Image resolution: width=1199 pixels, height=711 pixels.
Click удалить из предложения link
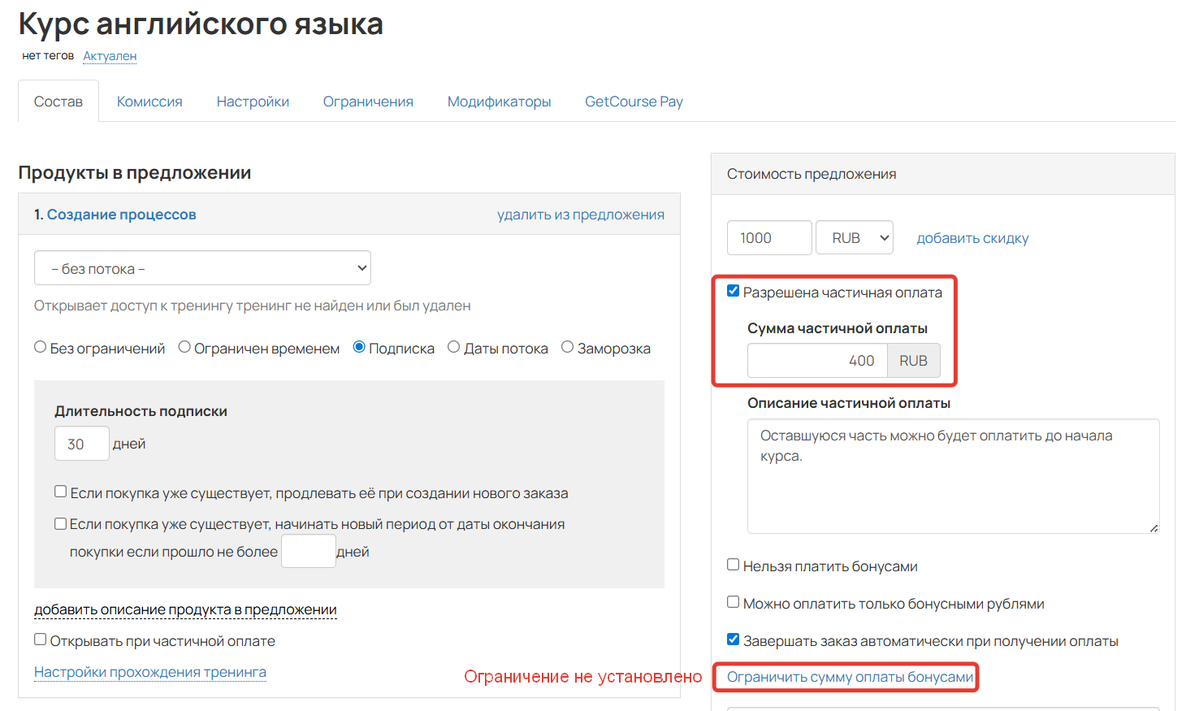pyautogui.click(x=580, y=214)
